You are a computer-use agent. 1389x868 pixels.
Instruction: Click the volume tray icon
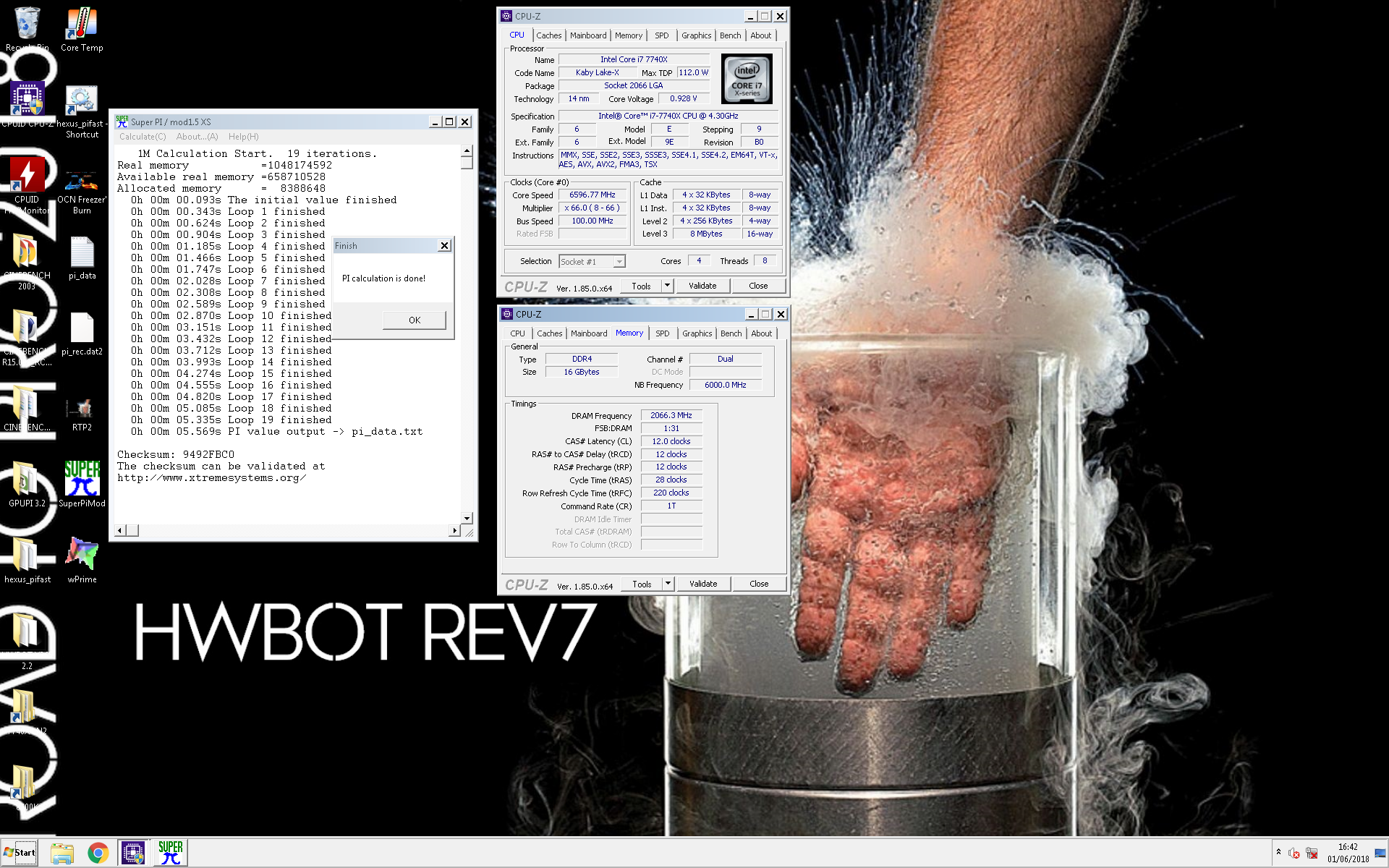(1294, 854)
